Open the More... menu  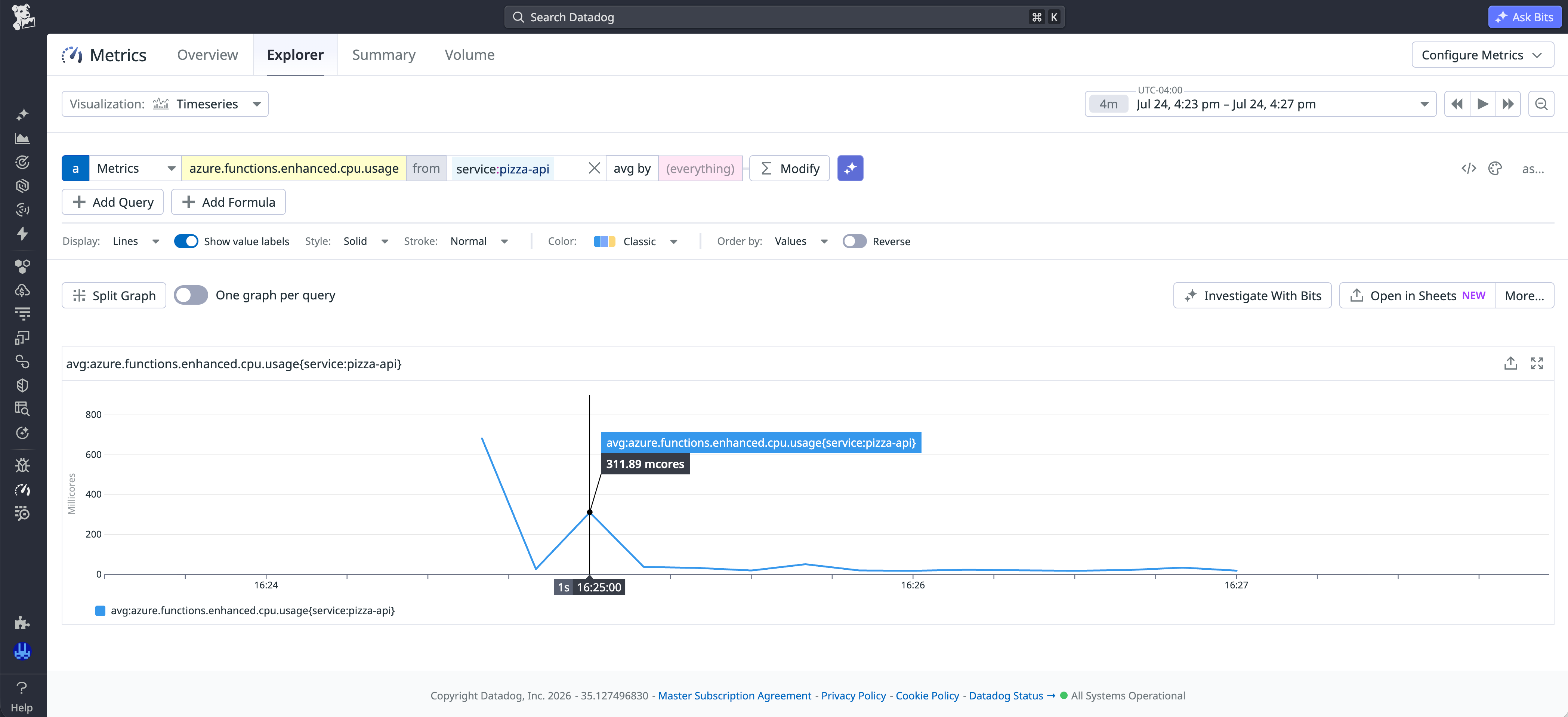1524,295
